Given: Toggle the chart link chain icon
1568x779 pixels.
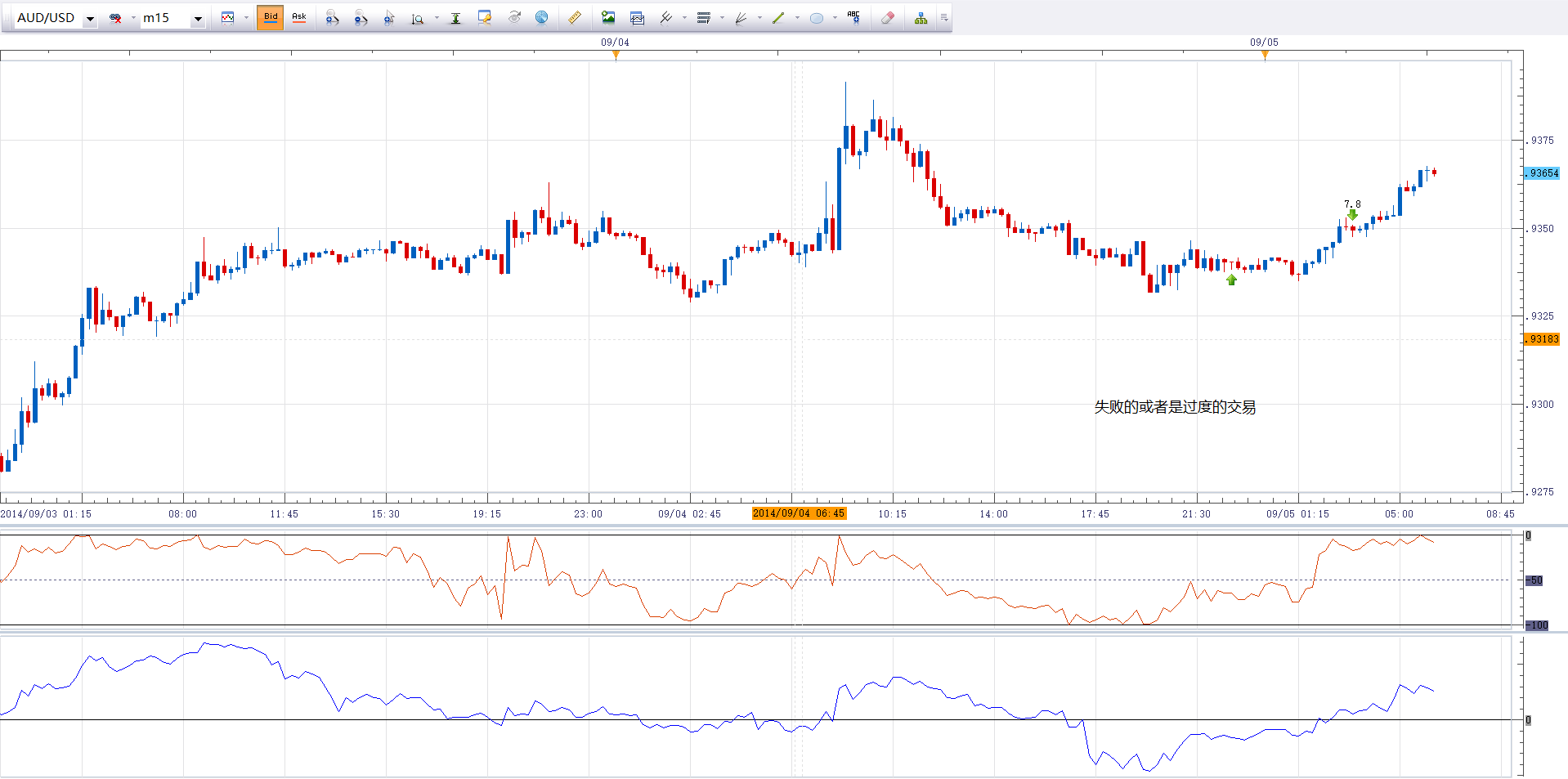Looking at the screenshot, I should pos(115,18).
